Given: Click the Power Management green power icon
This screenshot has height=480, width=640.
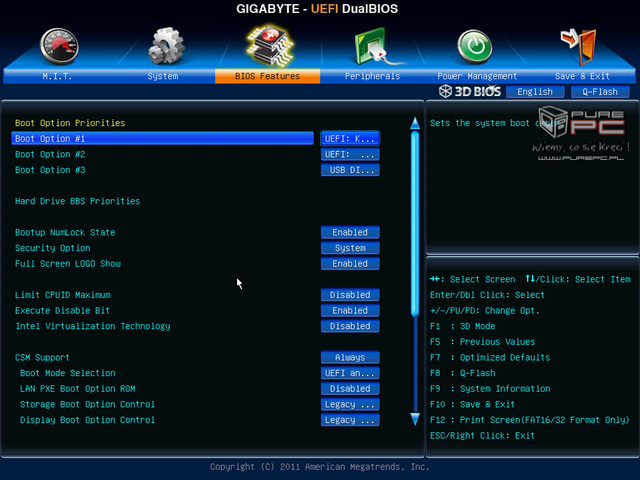Looking at the screenshot, I should pyautogui.click(x=475, y=47).
